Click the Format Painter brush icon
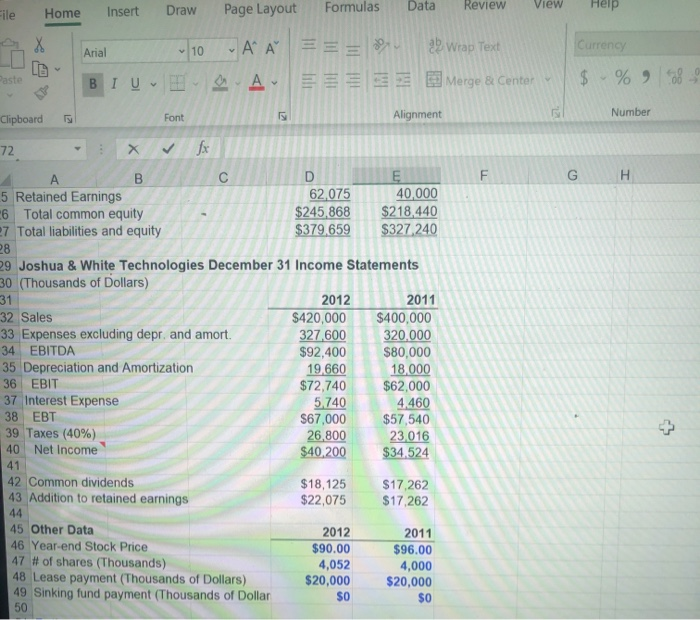Screen dimensions: 700x620 coord(42,92)
